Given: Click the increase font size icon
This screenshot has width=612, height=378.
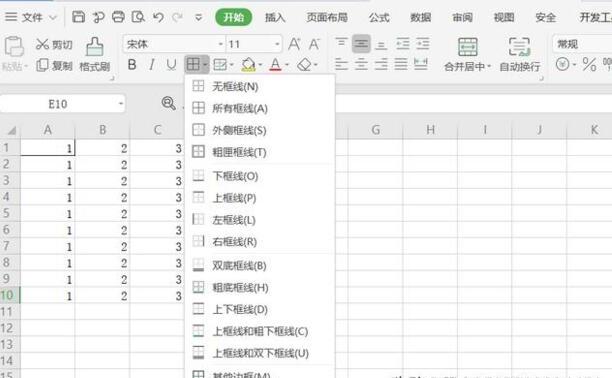Looking at the screenshot, I should (x=294, y=44).
